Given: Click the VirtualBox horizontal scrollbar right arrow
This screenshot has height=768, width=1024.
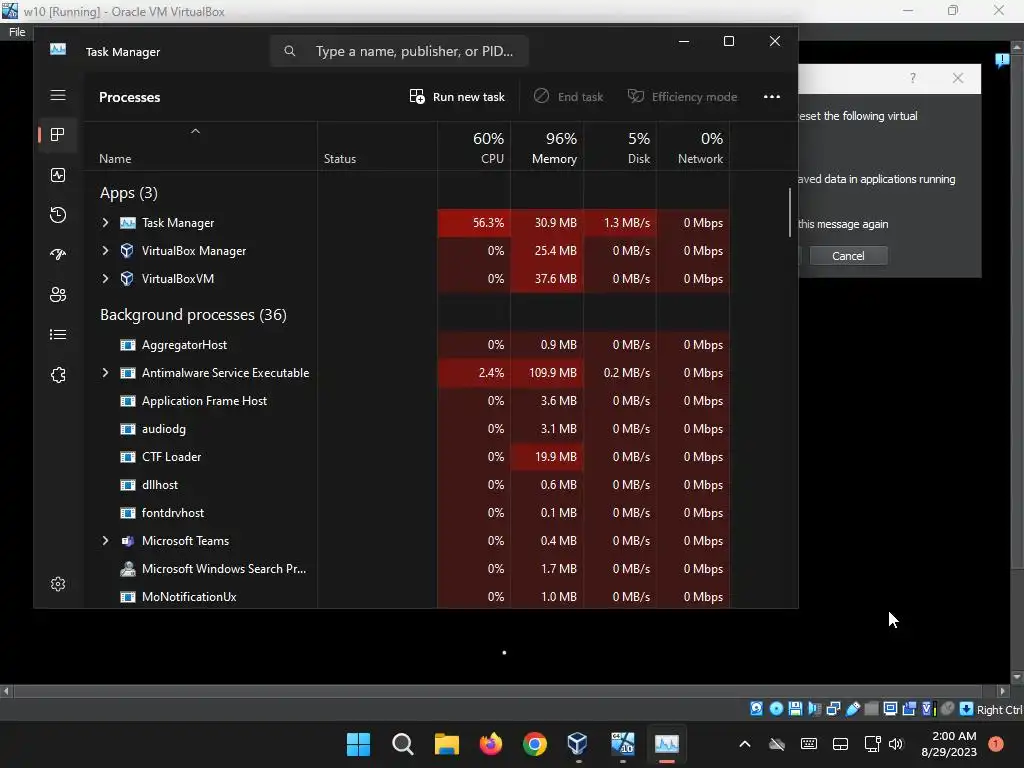Looking at the screenshot, I should [x=1002, y=690].
